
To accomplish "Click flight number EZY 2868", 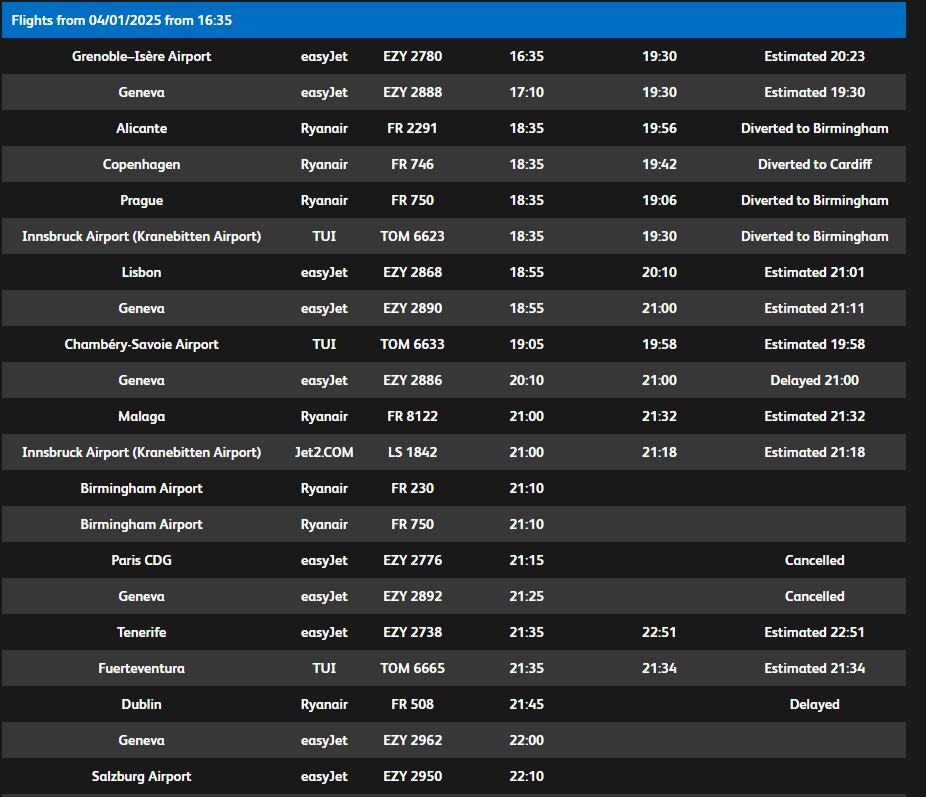I will pos(412,272).
